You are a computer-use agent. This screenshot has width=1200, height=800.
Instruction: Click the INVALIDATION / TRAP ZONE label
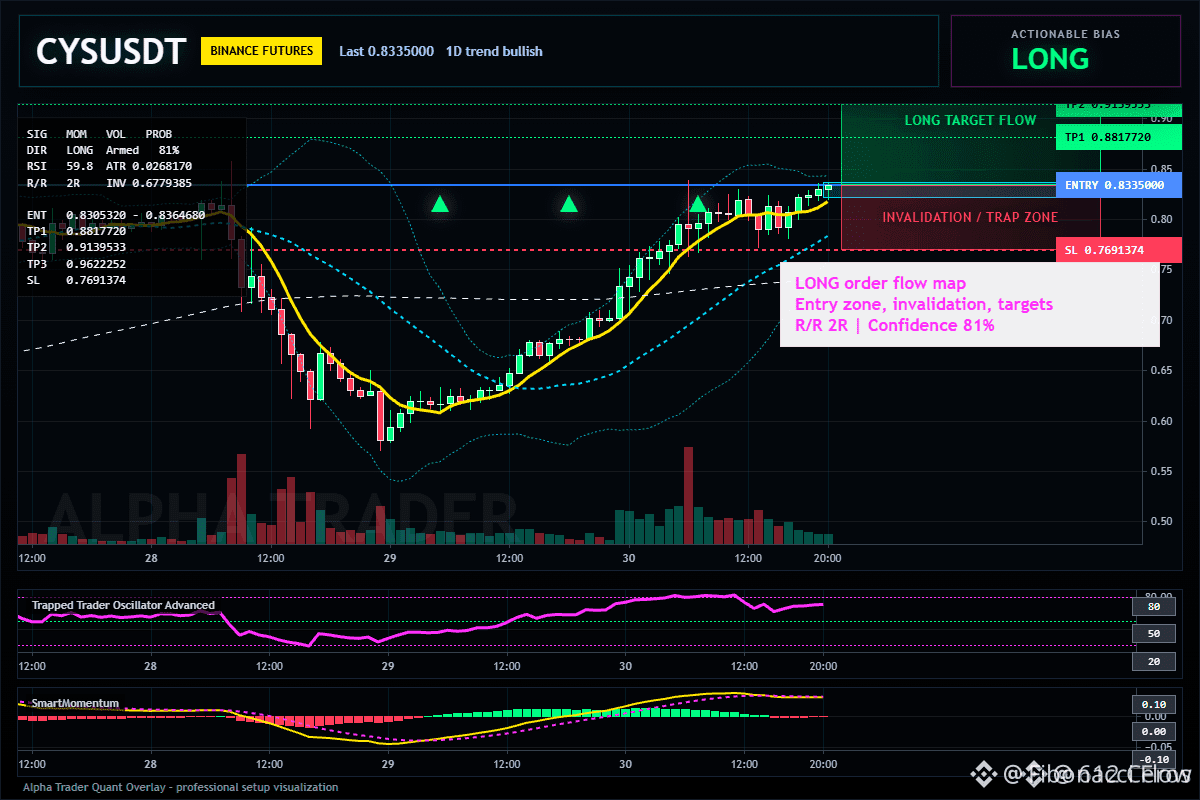[970, 217]
